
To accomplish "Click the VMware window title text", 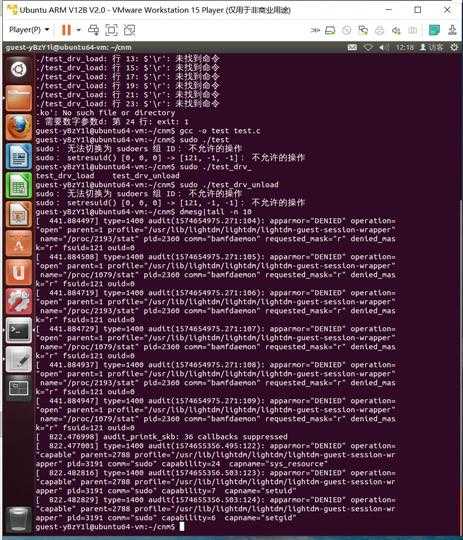I will click(155, 10).
